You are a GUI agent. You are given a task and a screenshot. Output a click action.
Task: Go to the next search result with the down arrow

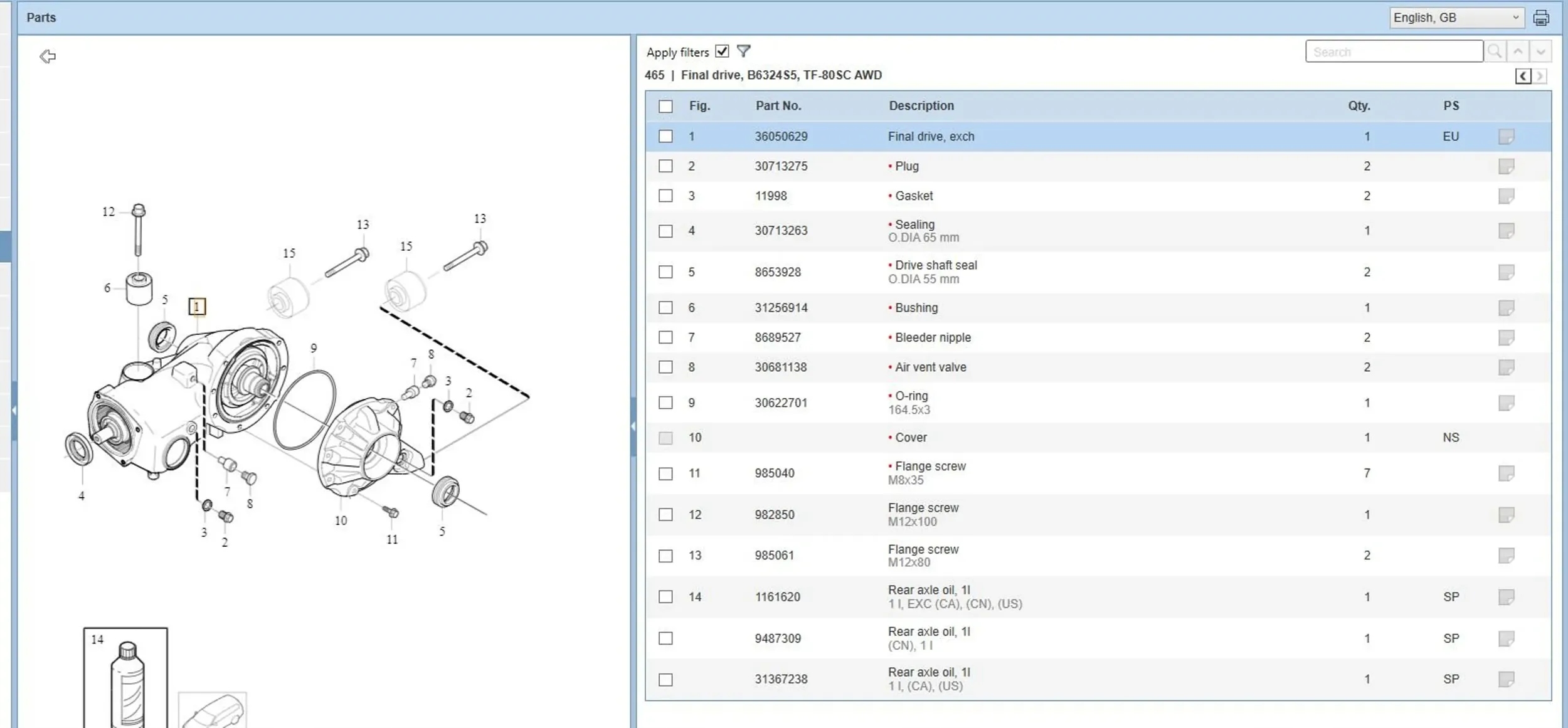click(x=1540, y=51)
